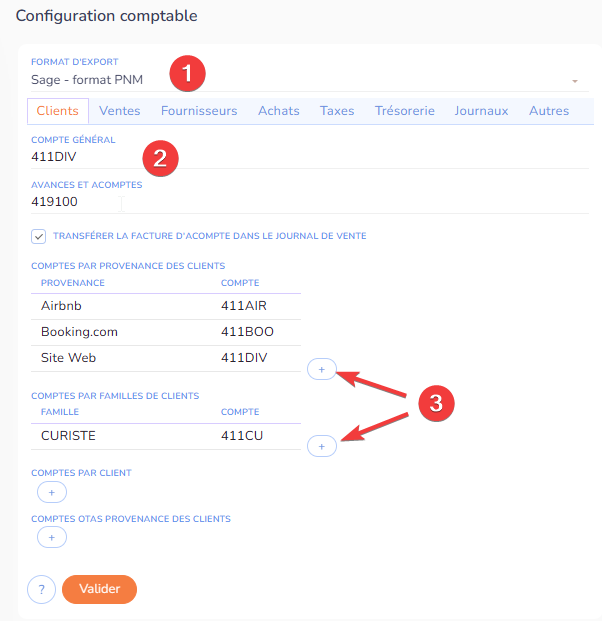The image size is (602, 621).
Task: Open the question mark help button
Action: tap(41, 590)
